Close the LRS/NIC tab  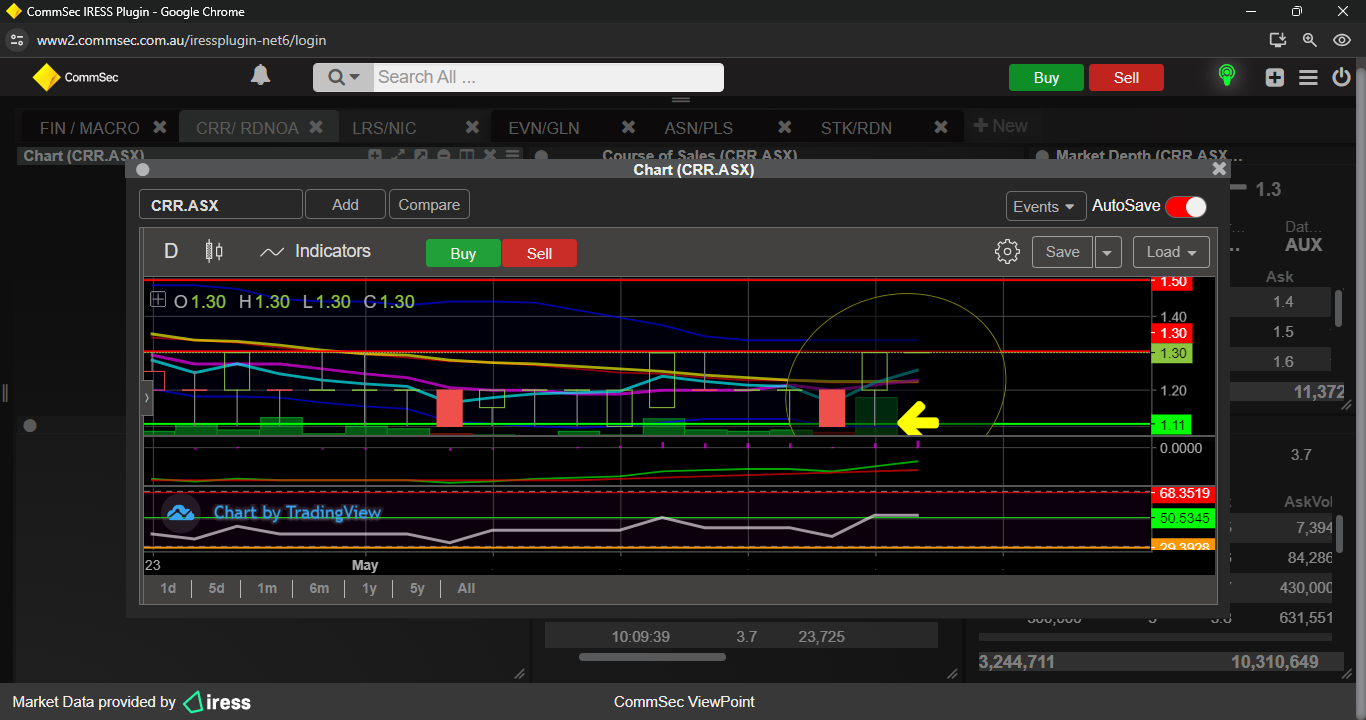473,127
